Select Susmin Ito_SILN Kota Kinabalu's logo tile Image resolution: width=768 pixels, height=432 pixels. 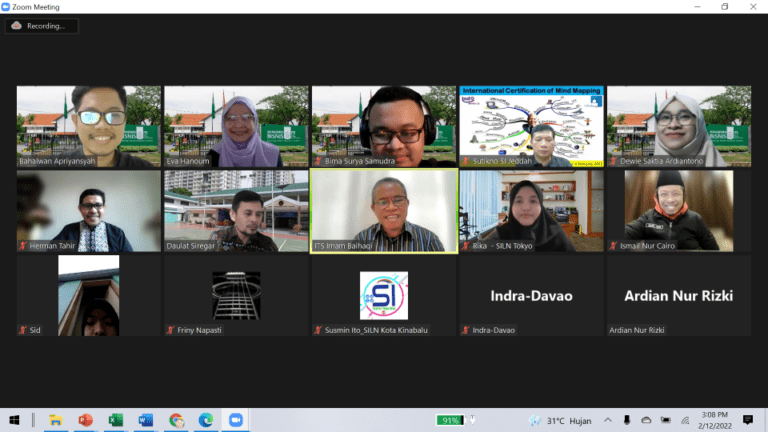tap(384, 295)
